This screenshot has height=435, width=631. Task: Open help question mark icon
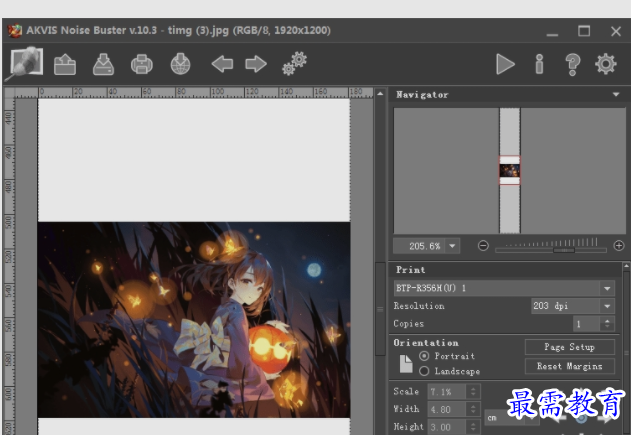[573, 64]
